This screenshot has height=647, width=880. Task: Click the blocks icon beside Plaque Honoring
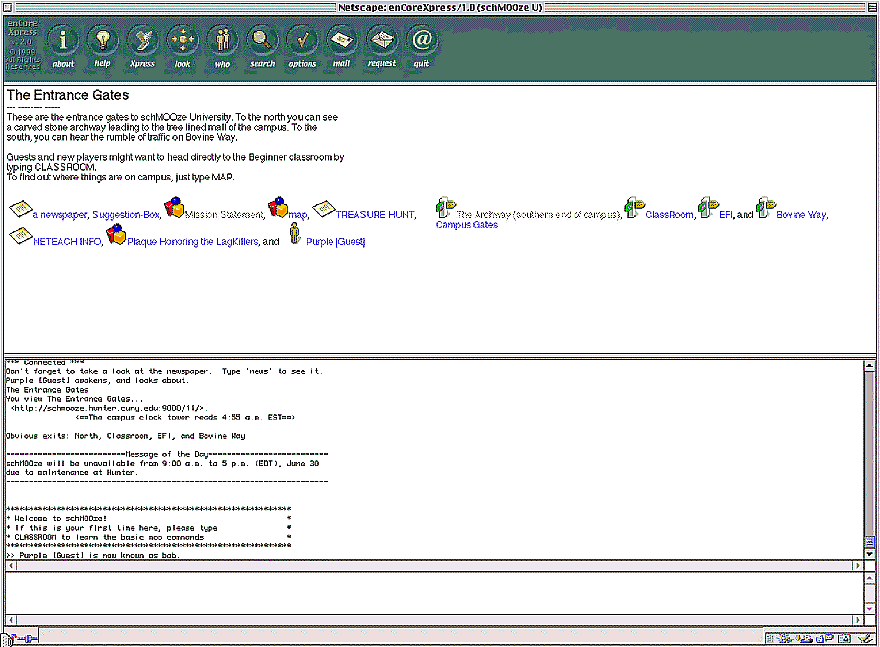pyautogui.click(x=116, y=234)
